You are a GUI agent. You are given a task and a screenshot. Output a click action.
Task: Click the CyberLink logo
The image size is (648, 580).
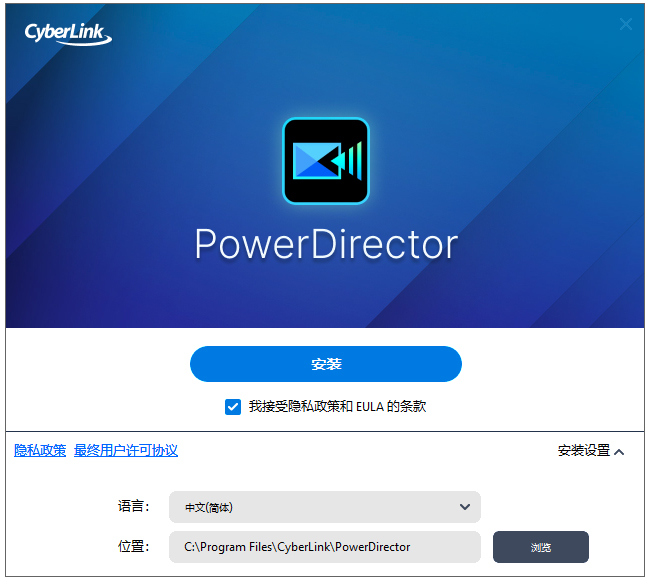(x=68, y=34)
